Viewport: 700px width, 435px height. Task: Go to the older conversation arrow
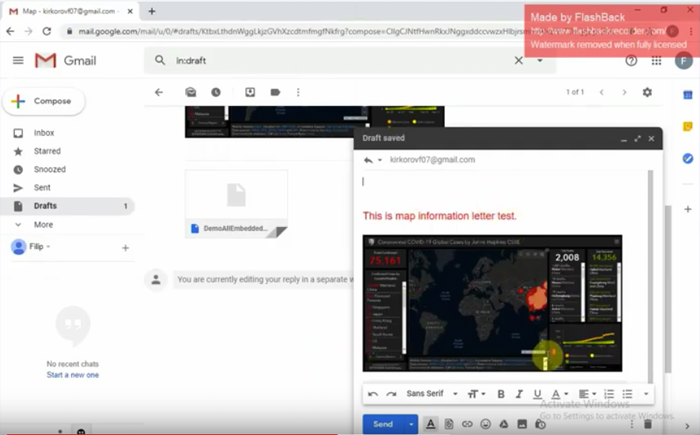point(624,92)
